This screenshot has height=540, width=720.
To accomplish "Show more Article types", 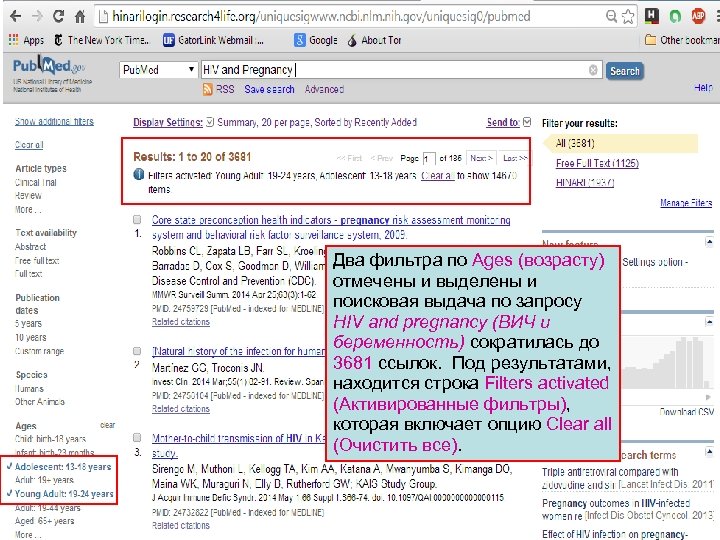I will [28, 209].
